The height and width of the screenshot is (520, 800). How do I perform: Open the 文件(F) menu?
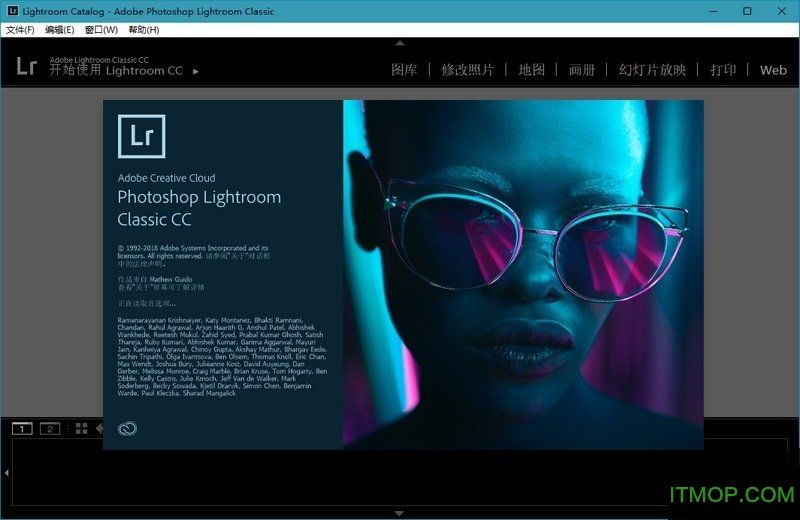click(20, 30)
